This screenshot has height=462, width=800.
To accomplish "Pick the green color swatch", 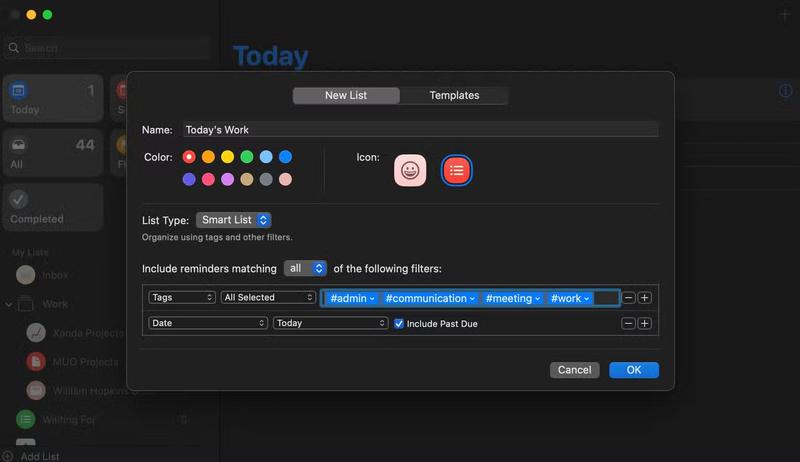I will pos(247,157).
